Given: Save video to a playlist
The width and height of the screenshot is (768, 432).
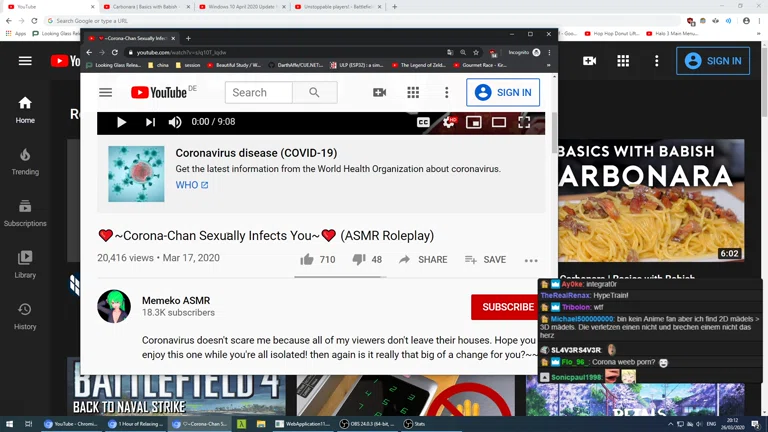Looking at the screenshot, I should click(x=485, y=259).
